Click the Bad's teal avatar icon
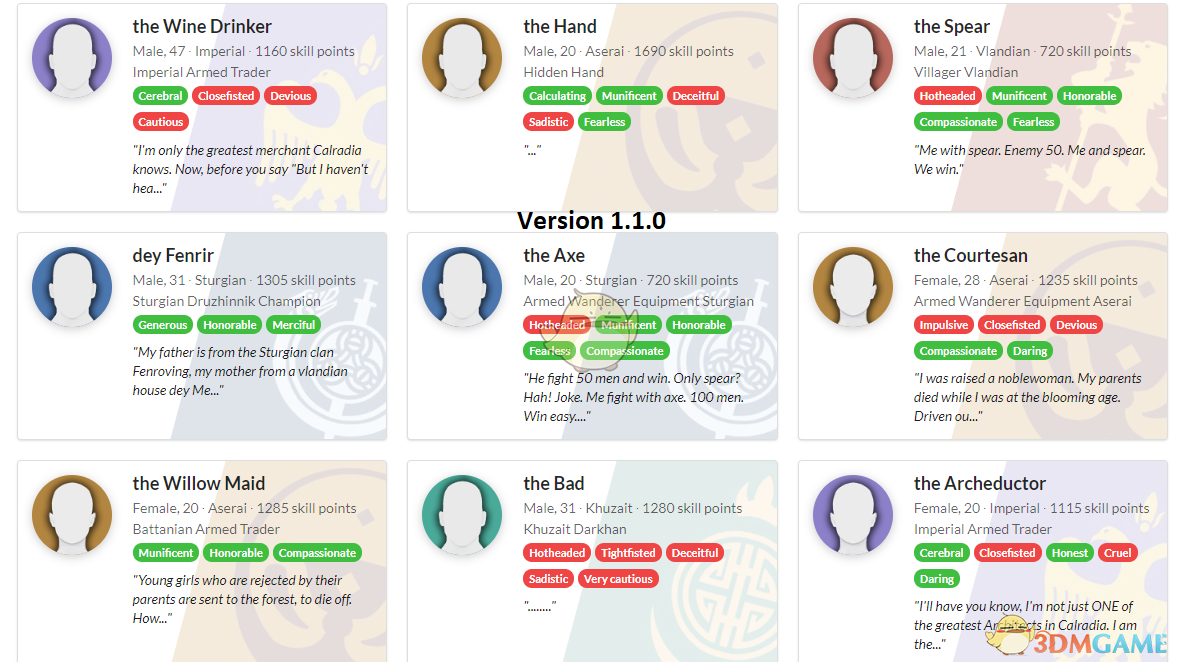Screen dimensions: 1178x662 pyautogui.click(x=462, y=515)
